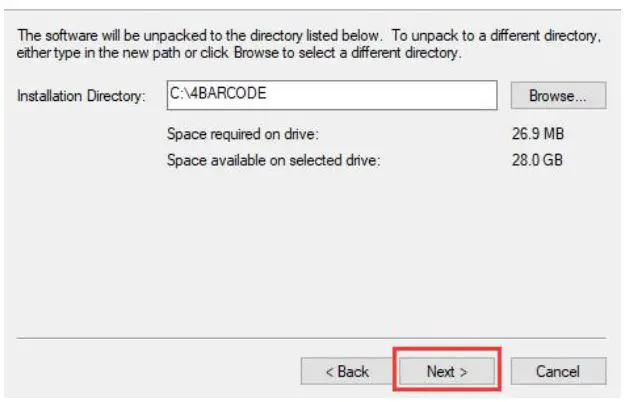
Task: Click the blank area below the space info
Action: (312, 250)
